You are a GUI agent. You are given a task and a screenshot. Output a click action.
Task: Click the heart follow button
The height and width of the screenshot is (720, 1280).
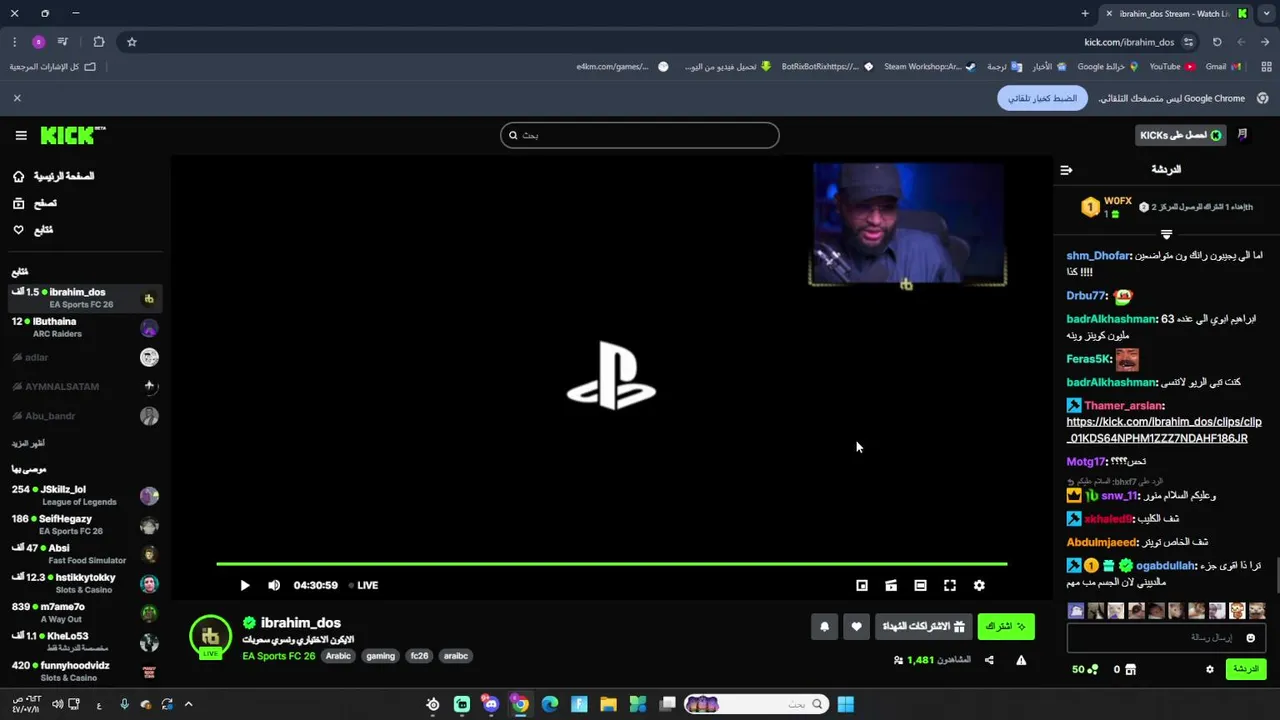[856, 627]
